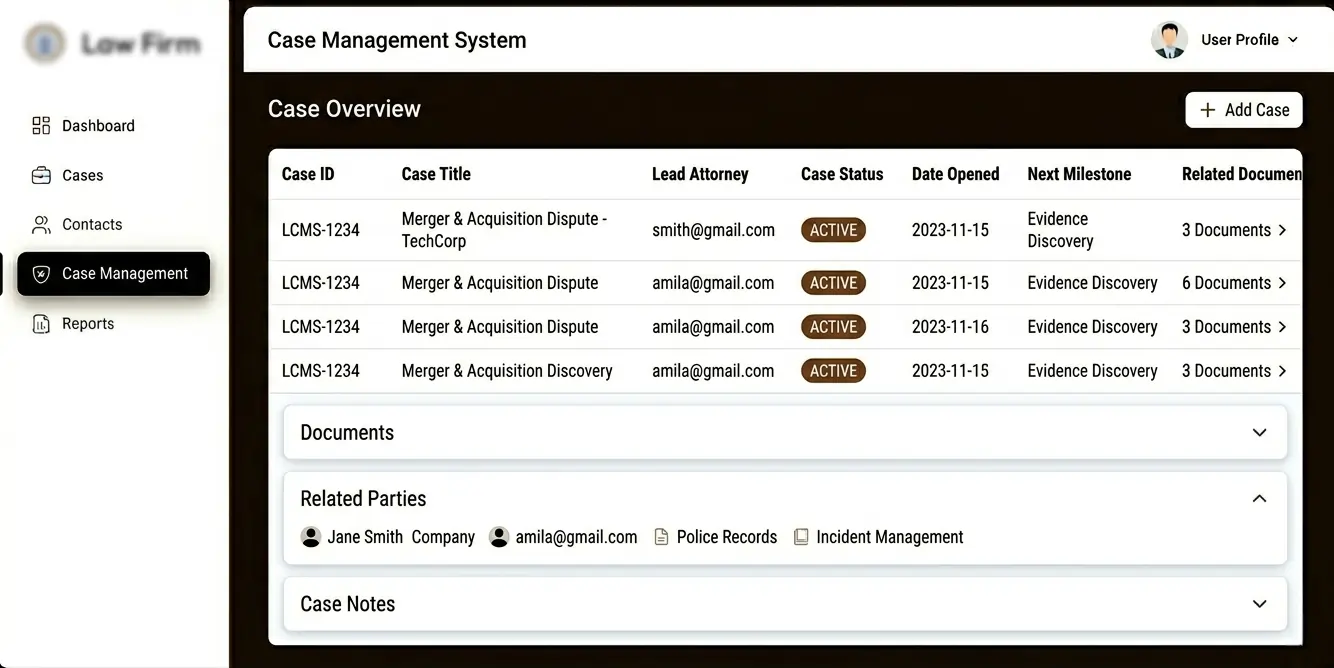Click the Dashboard grid icon in sidebar
This screenshot has height=668, width=1334.
(41, 126)
